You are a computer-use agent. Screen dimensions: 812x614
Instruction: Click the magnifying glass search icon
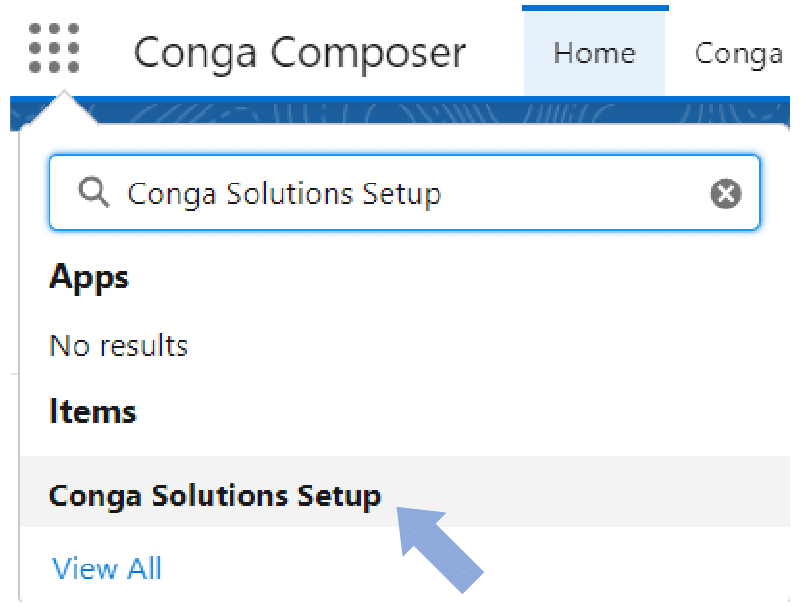tap(94, 192)
